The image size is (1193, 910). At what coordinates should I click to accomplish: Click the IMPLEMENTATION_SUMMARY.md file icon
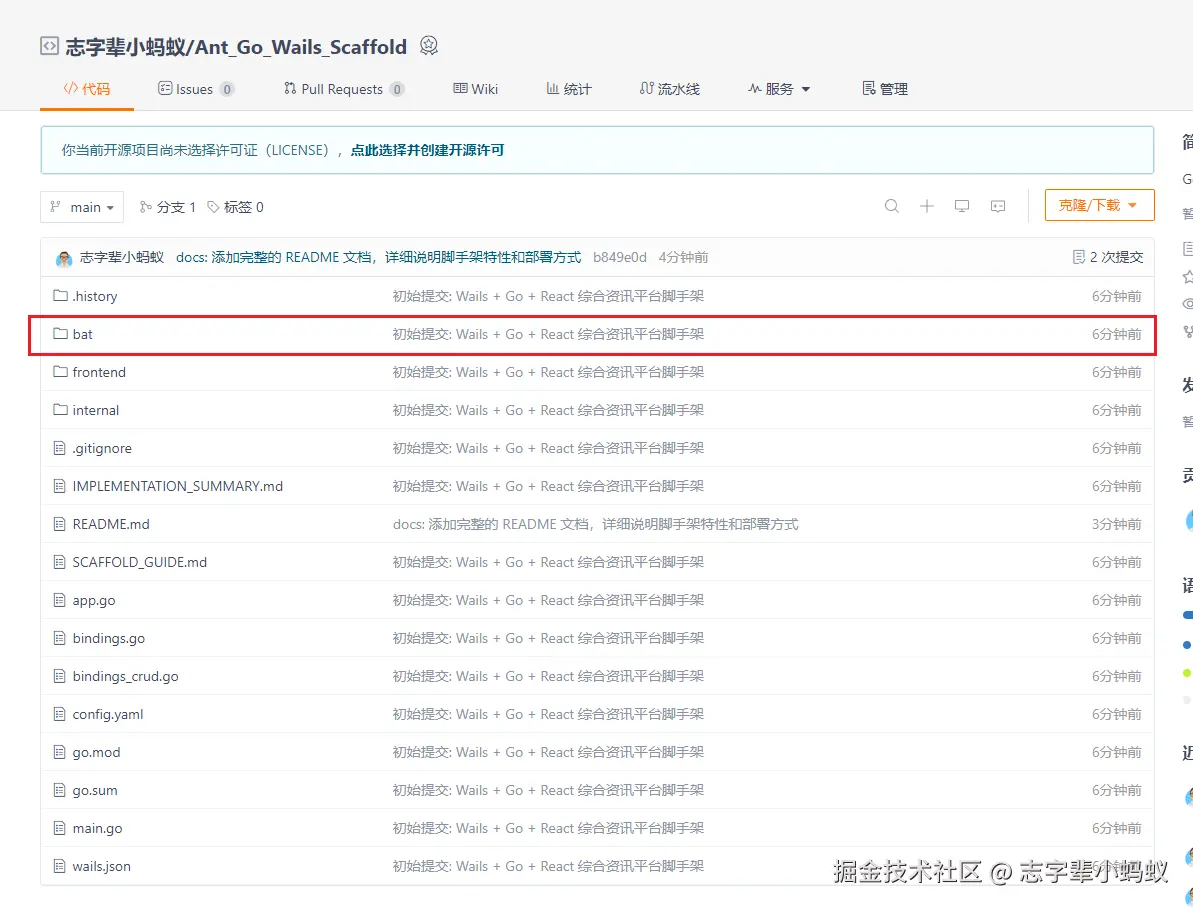tap(59, 486)
